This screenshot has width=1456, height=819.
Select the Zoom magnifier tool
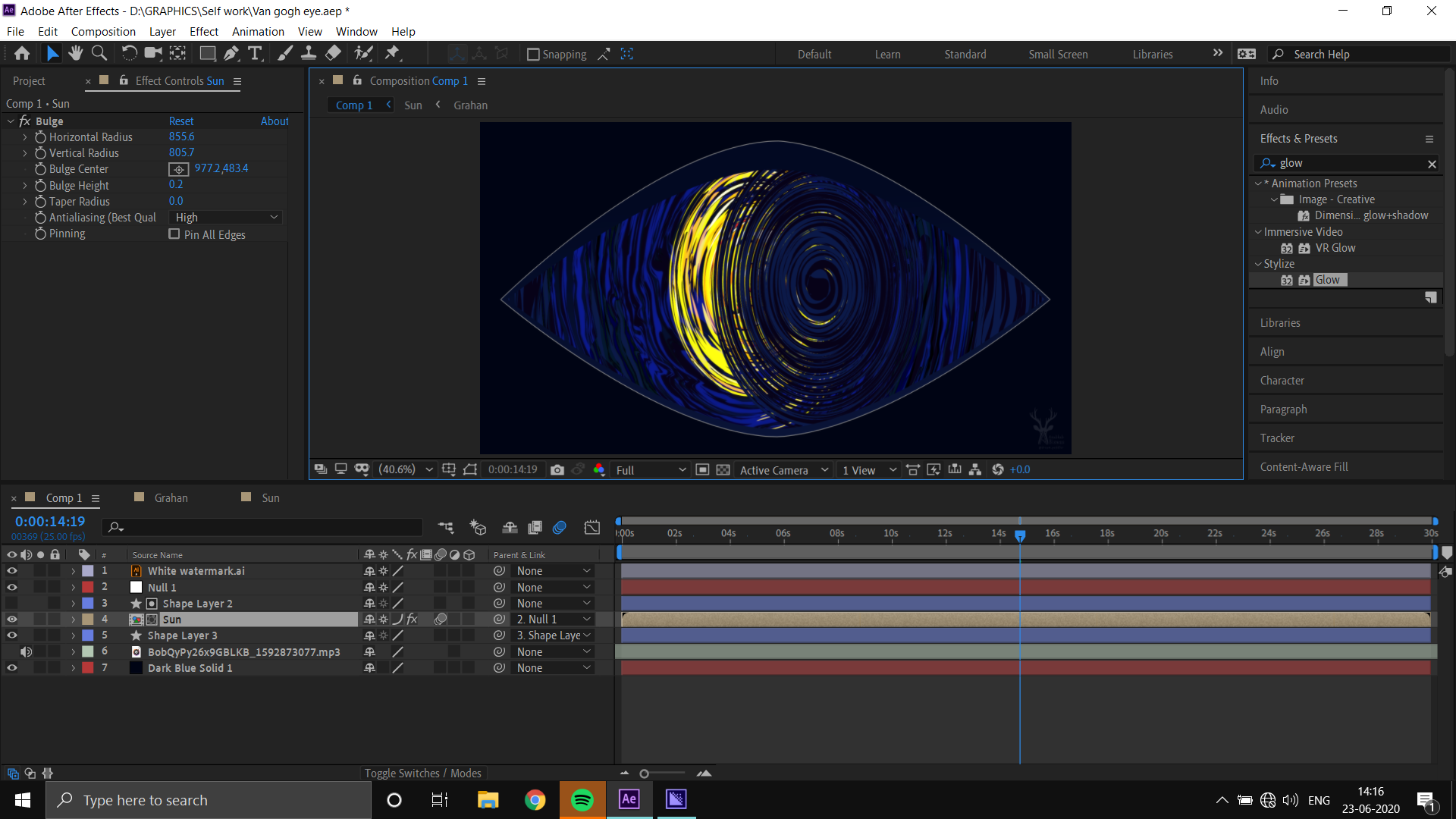pyautogui.click(x=99, y=54)
